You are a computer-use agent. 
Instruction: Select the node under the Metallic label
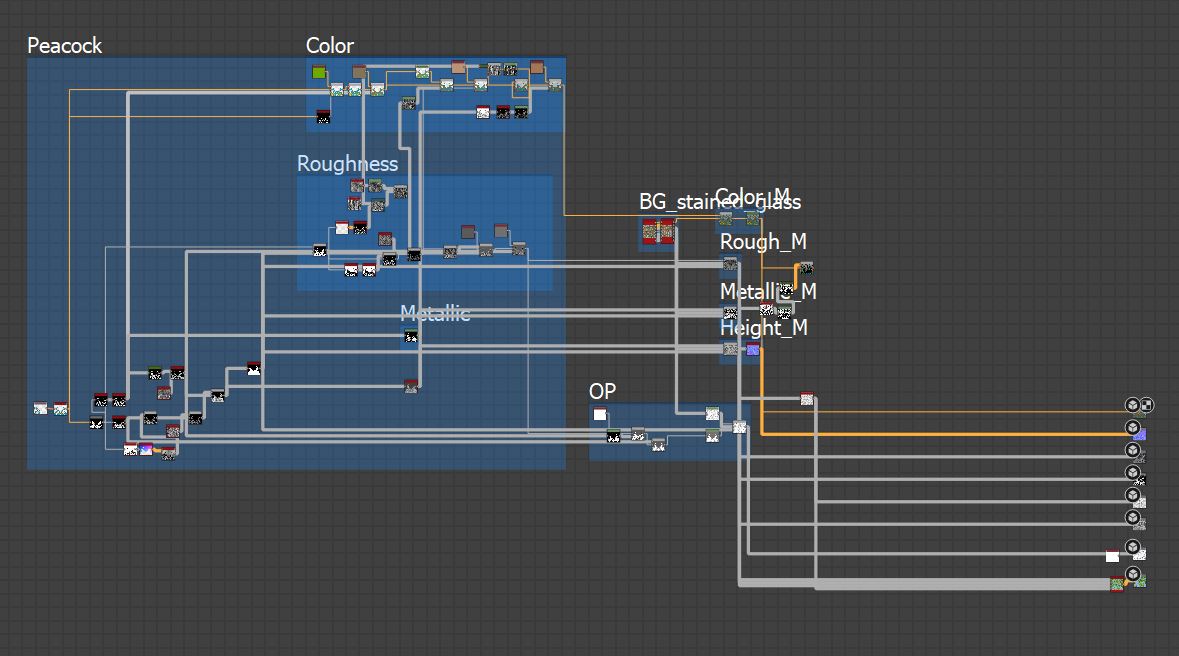point(411,336)
